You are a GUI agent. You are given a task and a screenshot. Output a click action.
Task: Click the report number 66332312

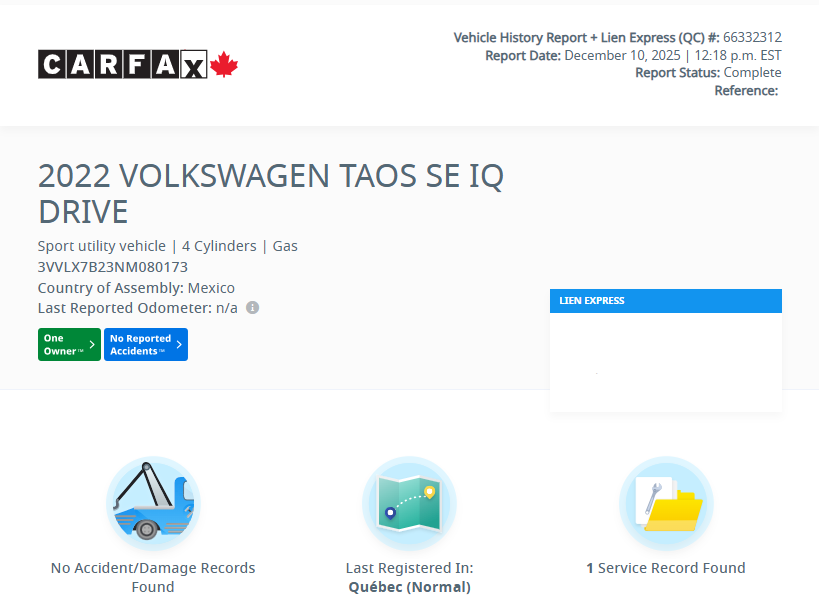click(755, 37)
